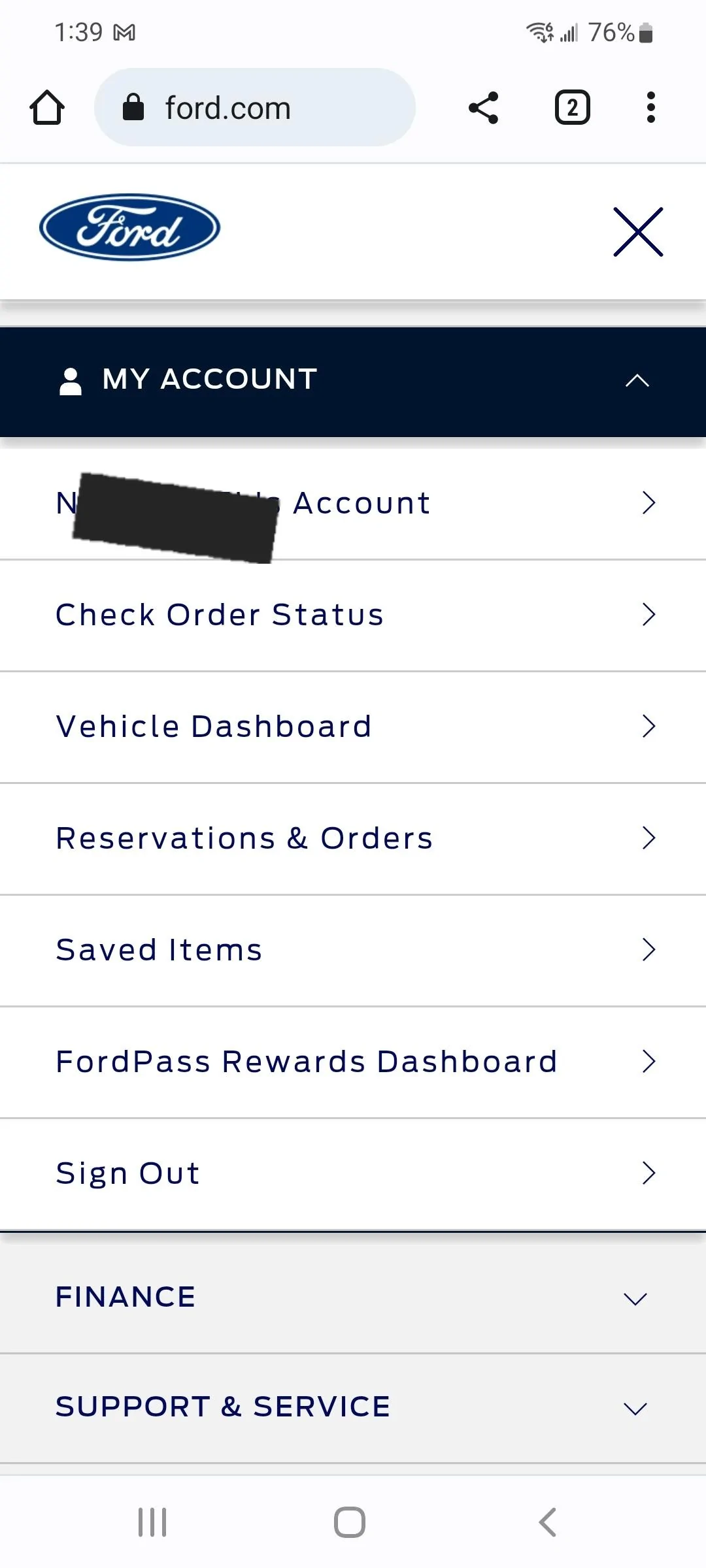This screenshot has width=706, height=1568.
Task: Tap the Android back navigation arrow
Action: pyautogui.click(x=548, y=1522)
